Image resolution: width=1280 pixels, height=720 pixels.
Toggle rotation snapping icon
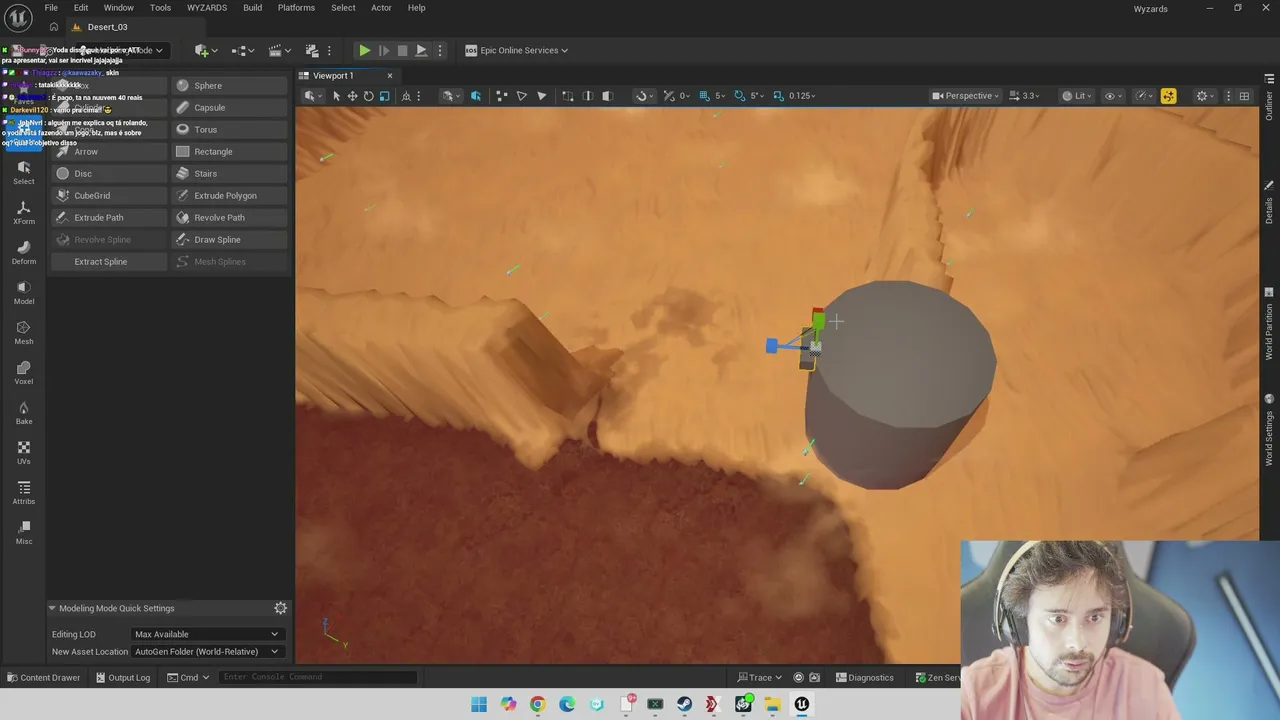740,96
